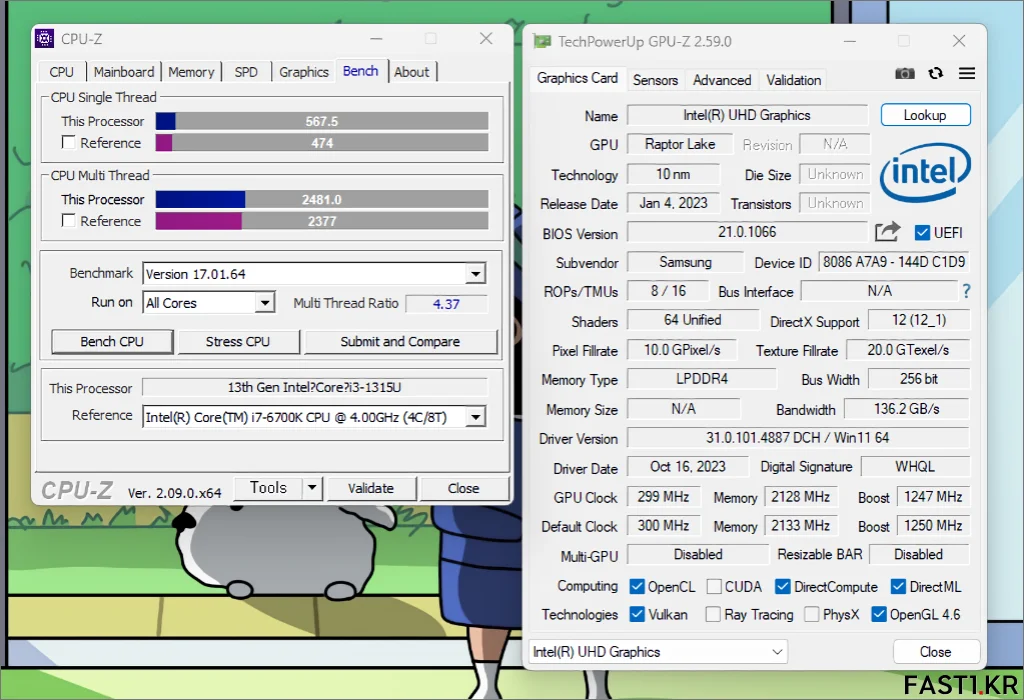1024x700 pixels.
Task: Click the GPU Clock 299 MHz field
Action: pos(663,496)
